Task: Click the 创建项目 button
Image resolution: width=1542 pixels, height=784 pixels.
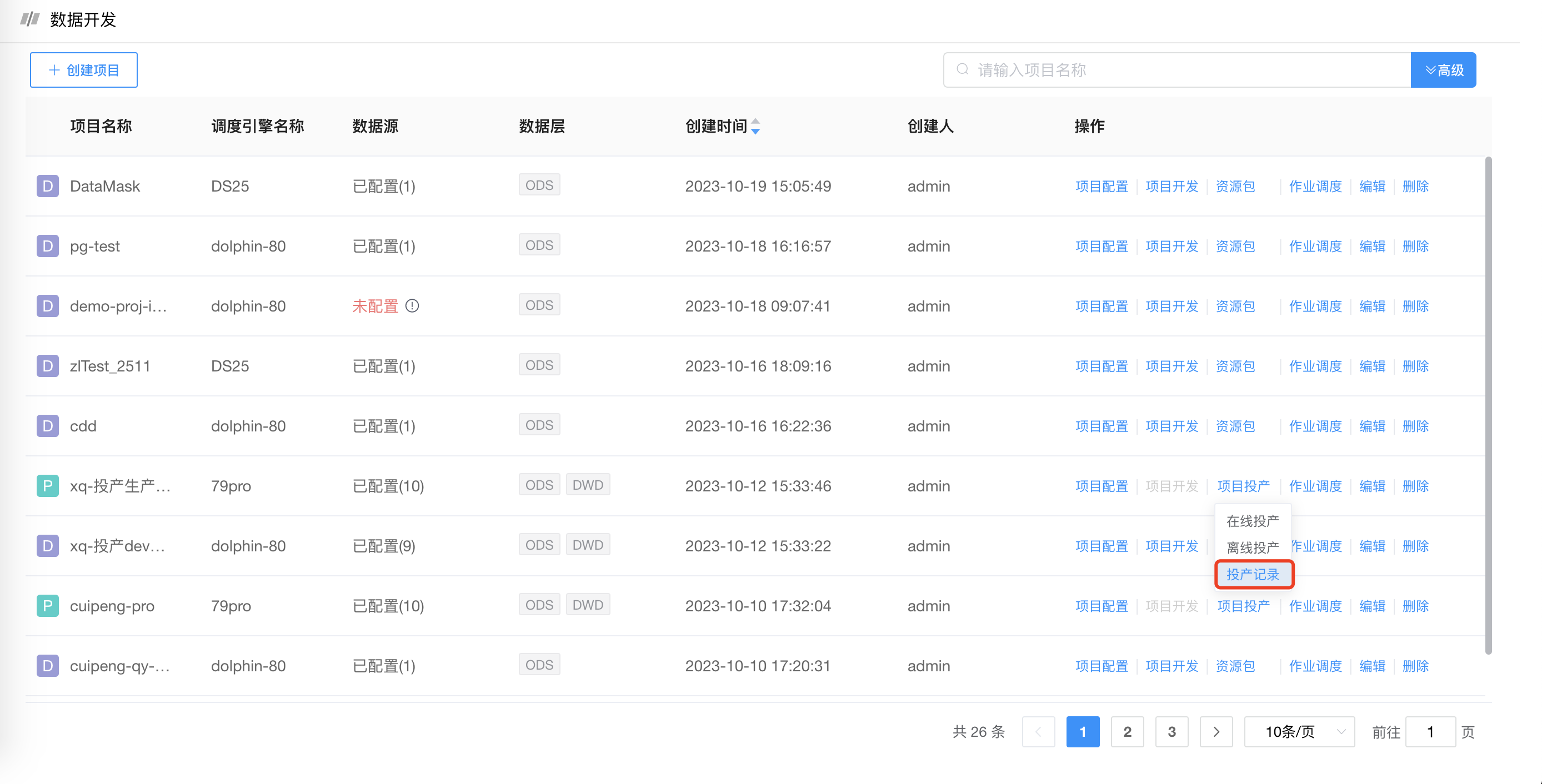Action: [x=84, y=70]
